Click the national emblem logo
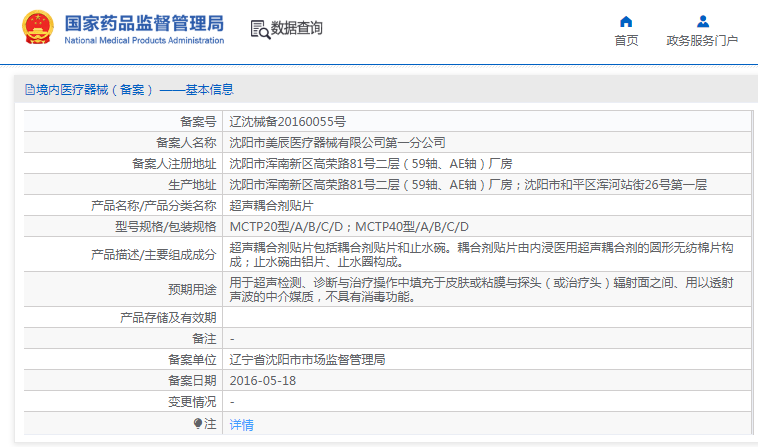The image size is (758, 447). point(38,28)
